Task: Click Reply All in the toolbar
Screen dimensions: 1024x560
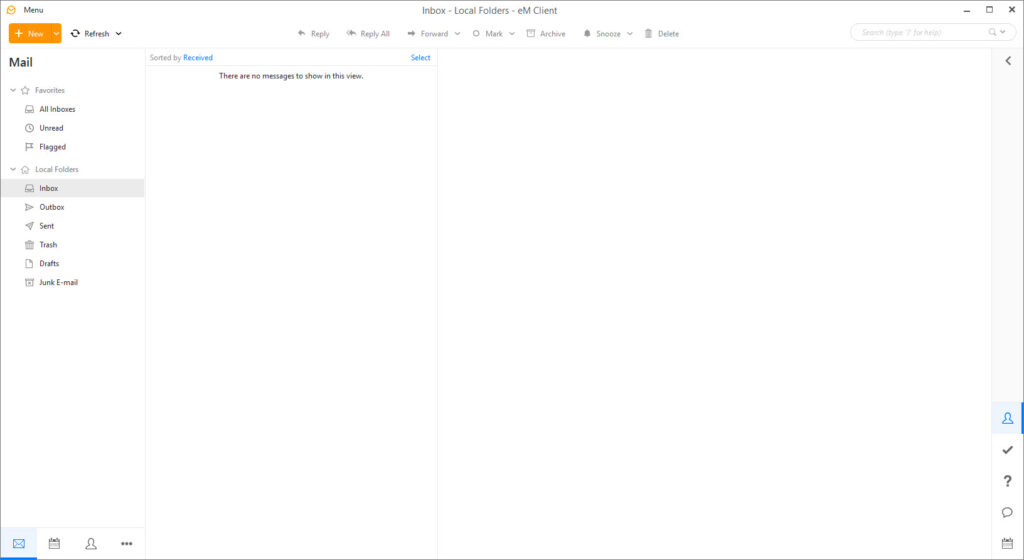Action: (x=368, y=33)
